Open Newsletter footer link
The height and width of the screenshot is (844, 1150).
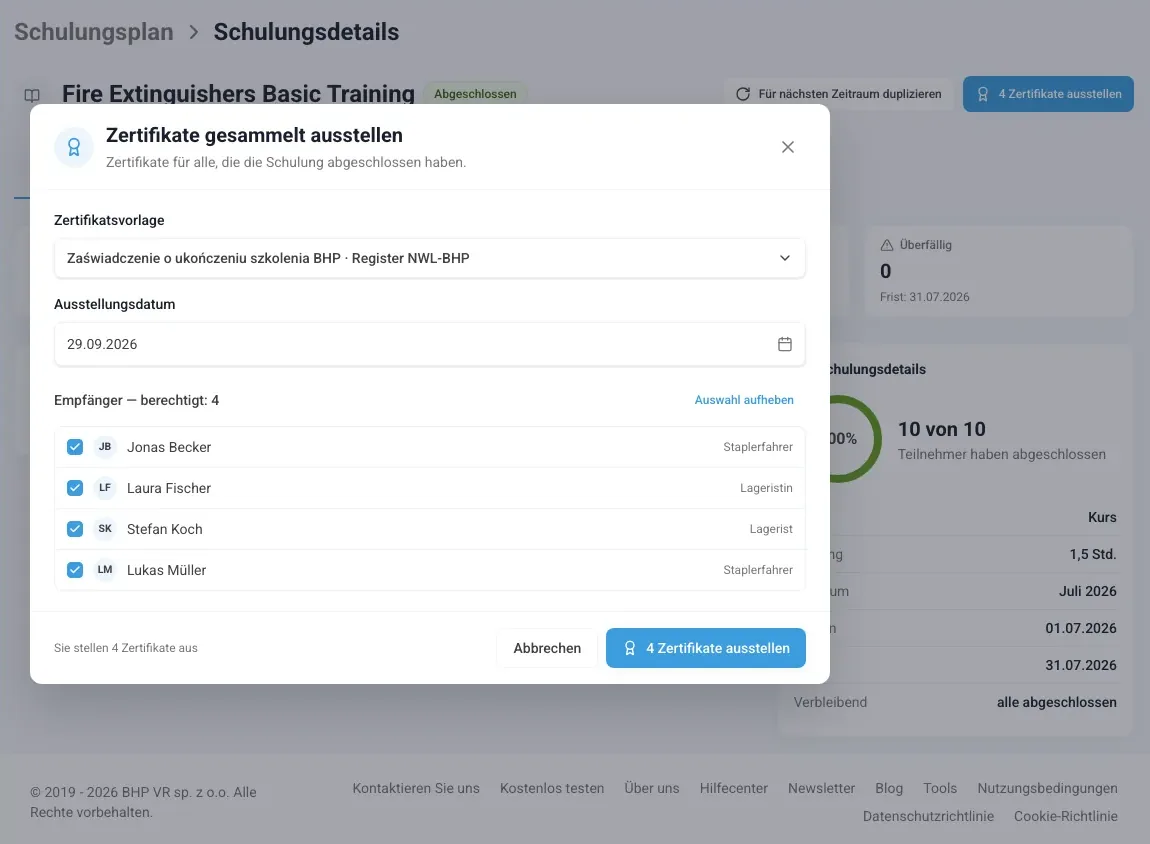(x=821, y=788)
